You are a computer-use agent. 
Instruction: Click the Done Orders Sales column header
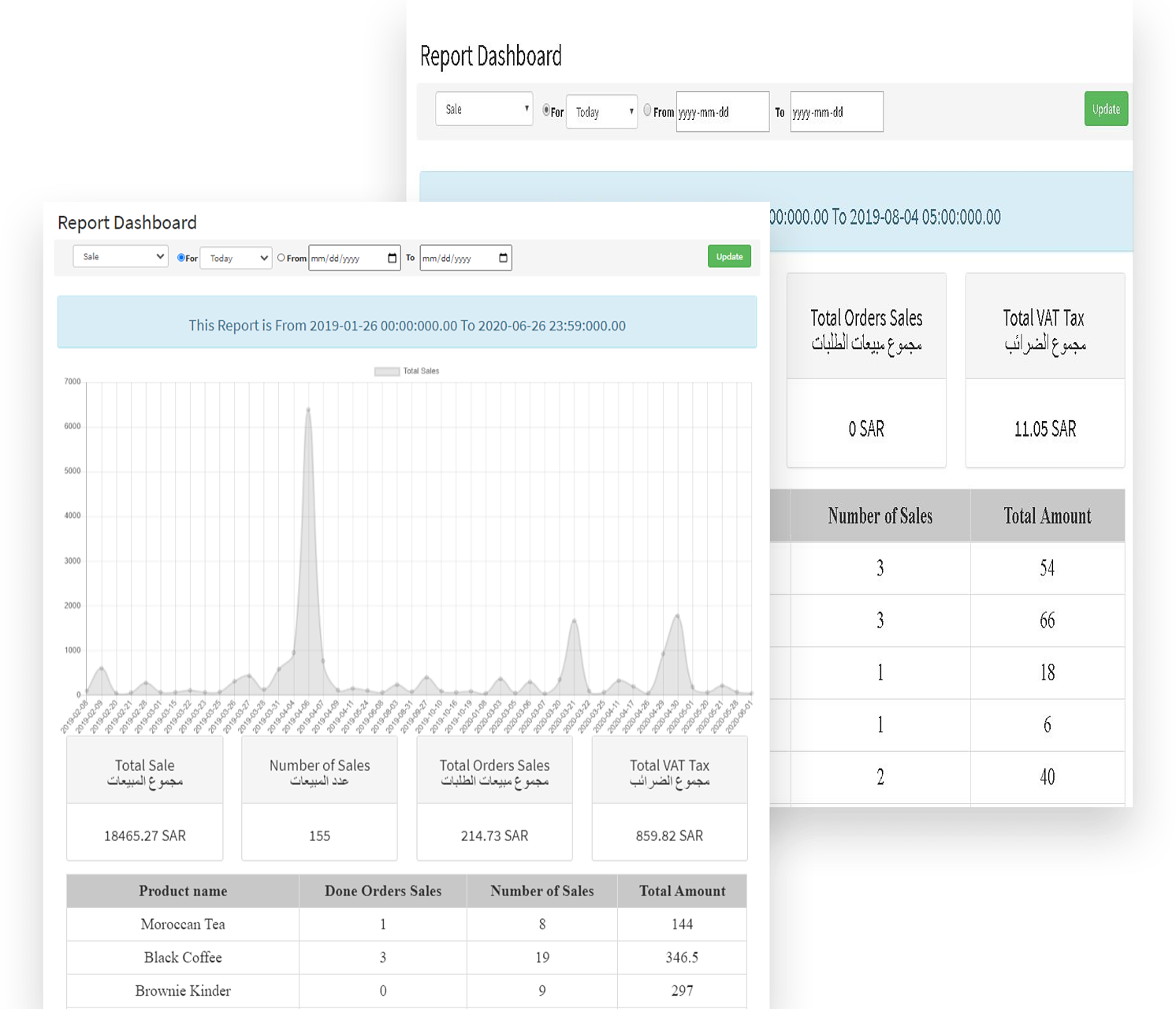click(383, 892)
